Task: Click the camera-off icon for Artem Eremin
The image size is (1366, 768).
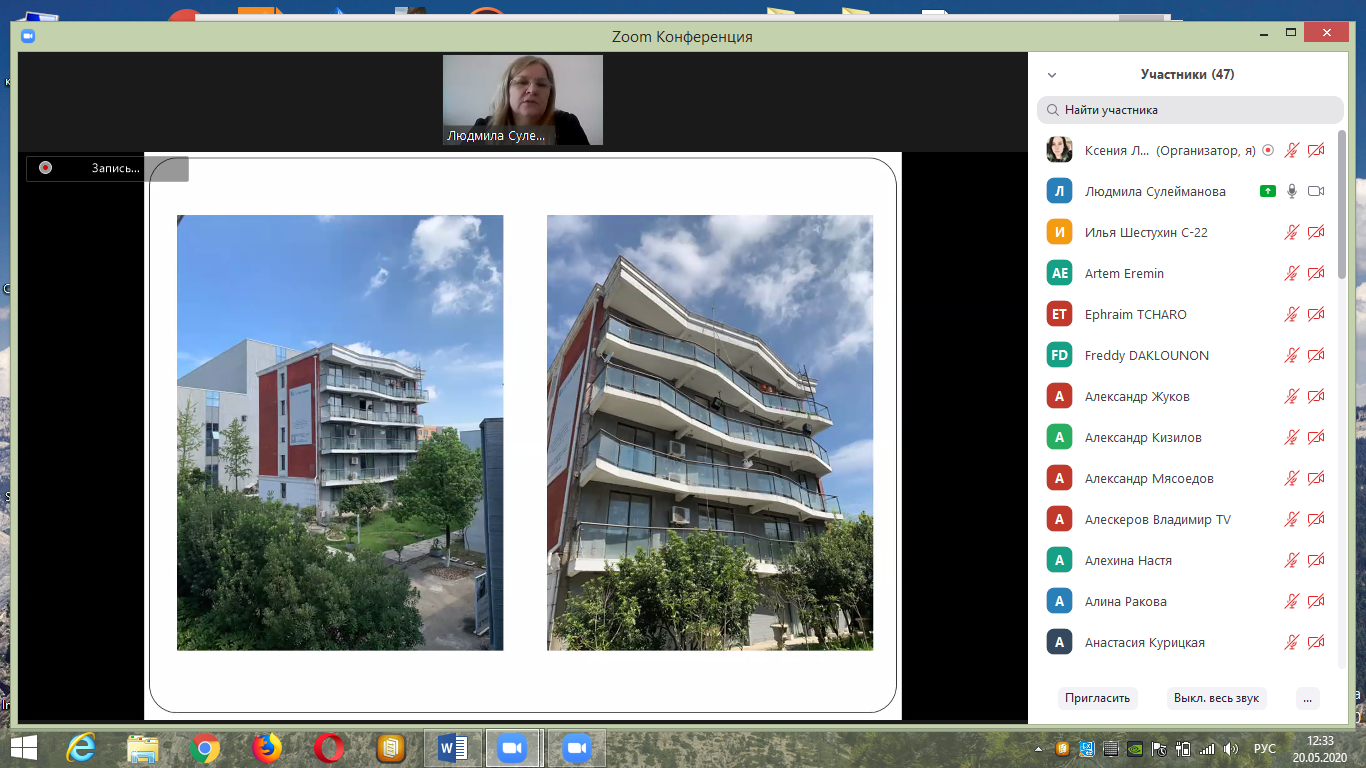Action: tap(1316, 273)
